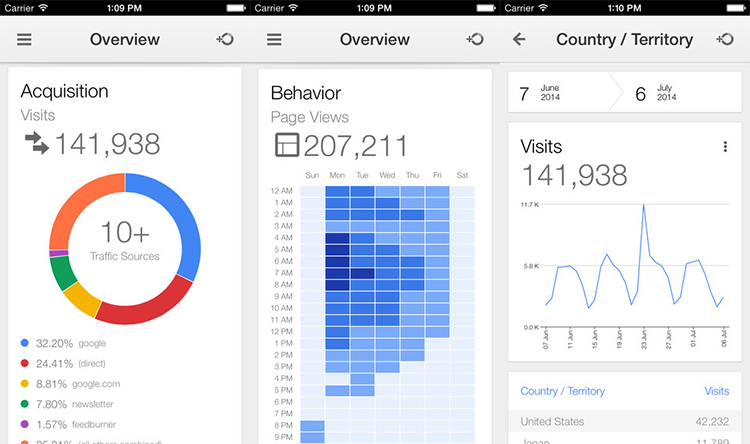The width and height of the screenshot is (750, 444).
Task: Tap the top-right header icon on Acquisition screen
Action: 225,40
